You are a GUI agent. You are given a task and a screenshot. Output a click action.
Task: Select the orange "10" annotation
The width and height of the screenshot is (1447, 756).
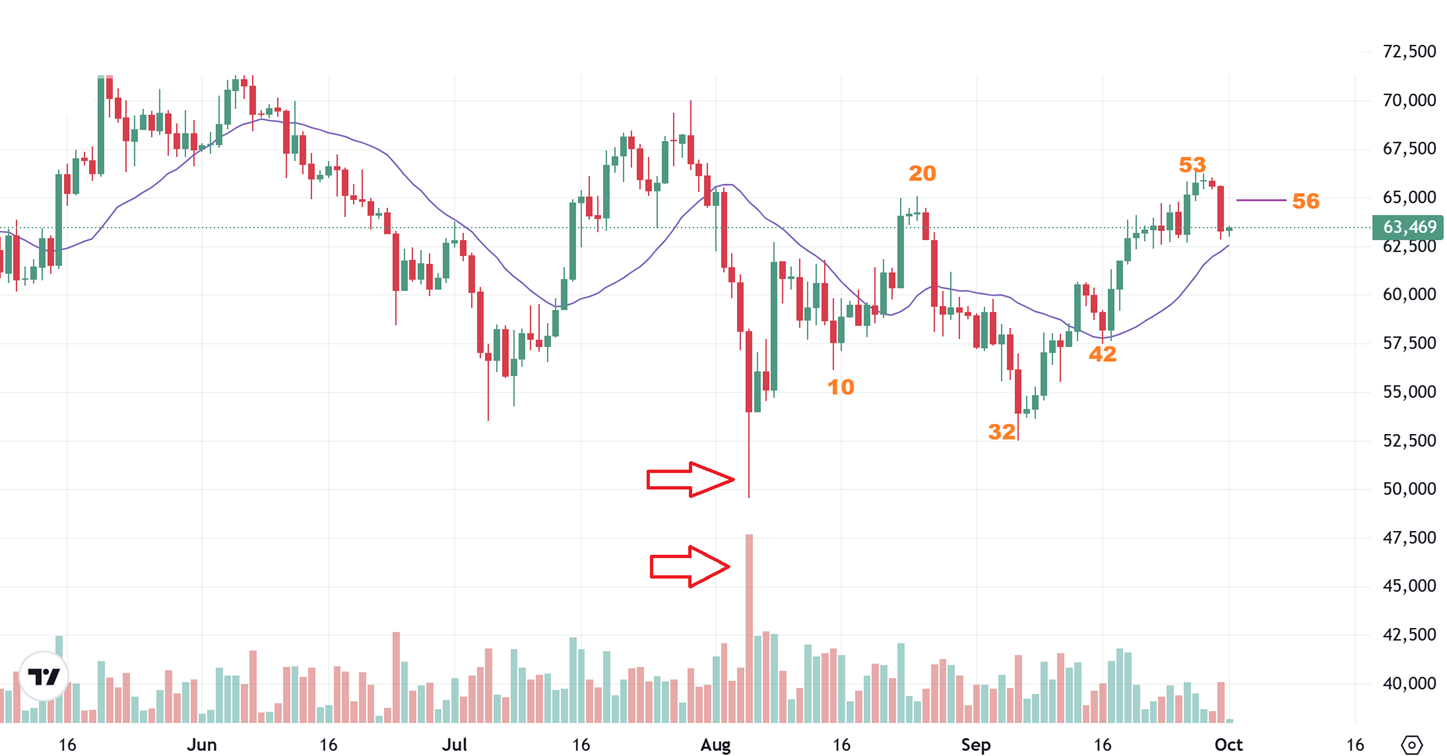click(x=841, y=387)
